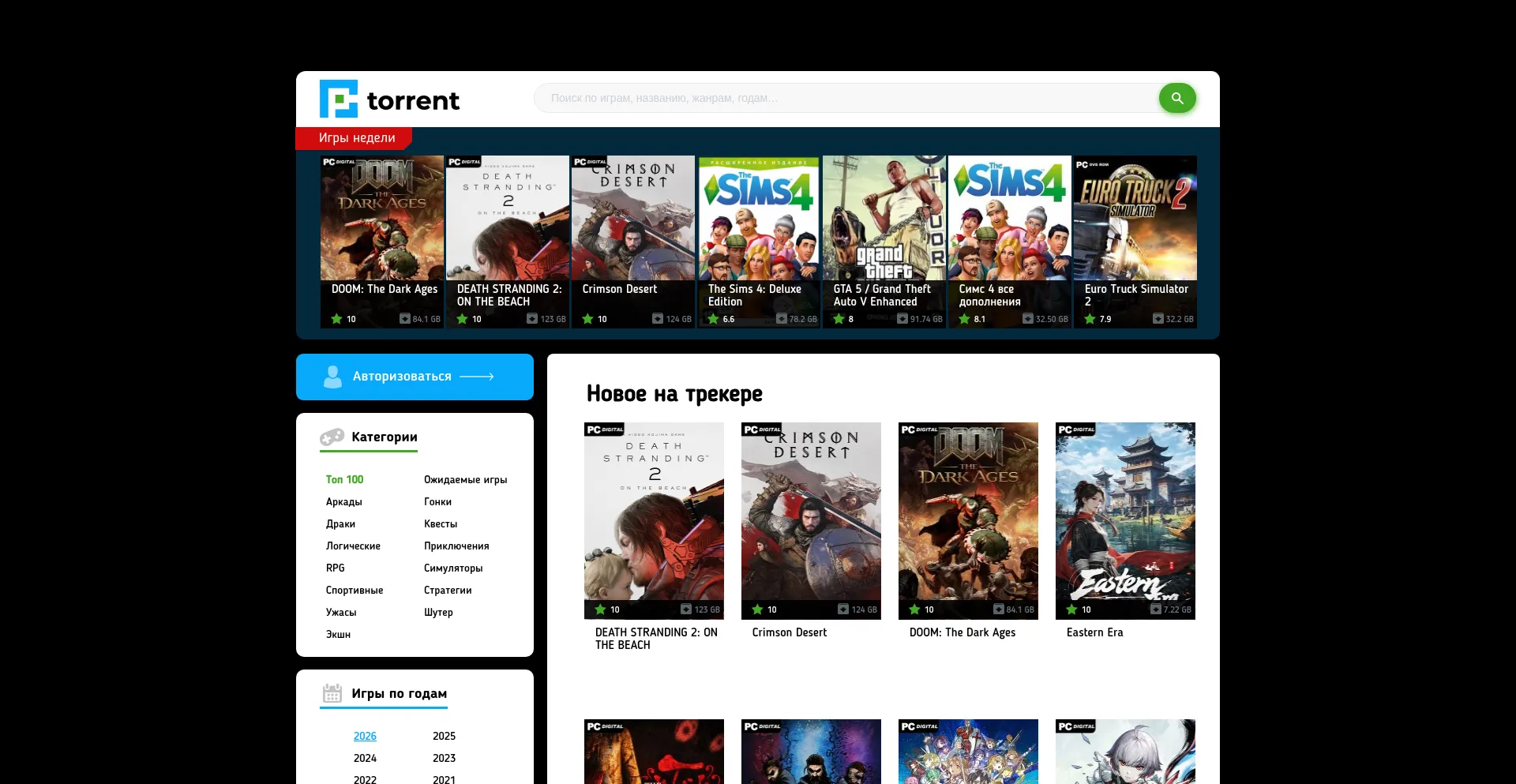The width and height of the screenshot is (1516, 784).
Task: Click the user avatar icon in Авторизоваться
Action: [333, 377]
